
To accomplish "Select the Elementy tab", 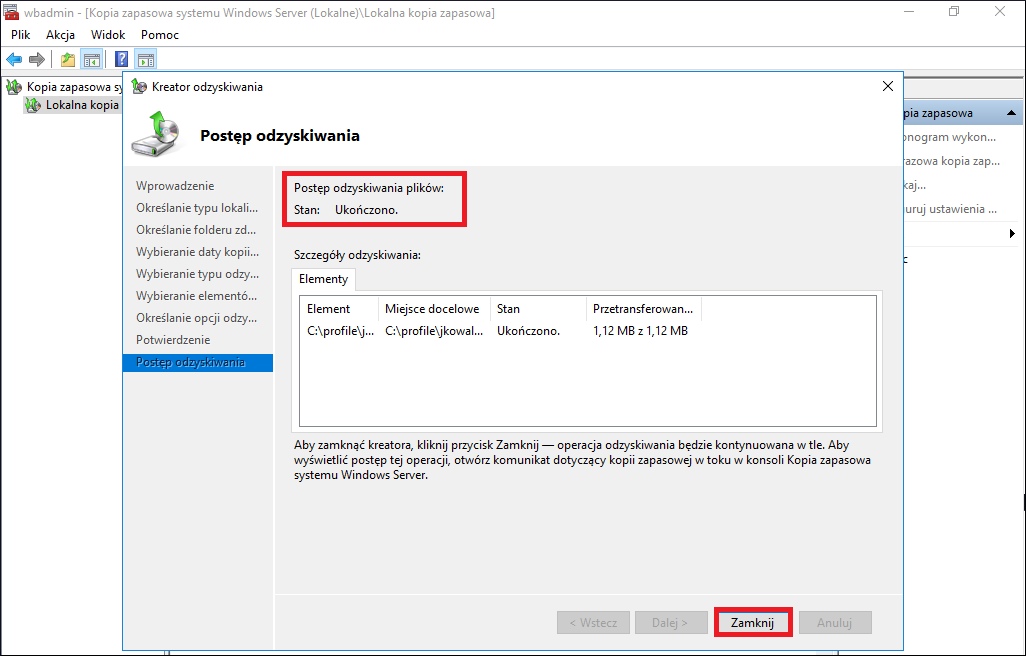I will point(323,279).
